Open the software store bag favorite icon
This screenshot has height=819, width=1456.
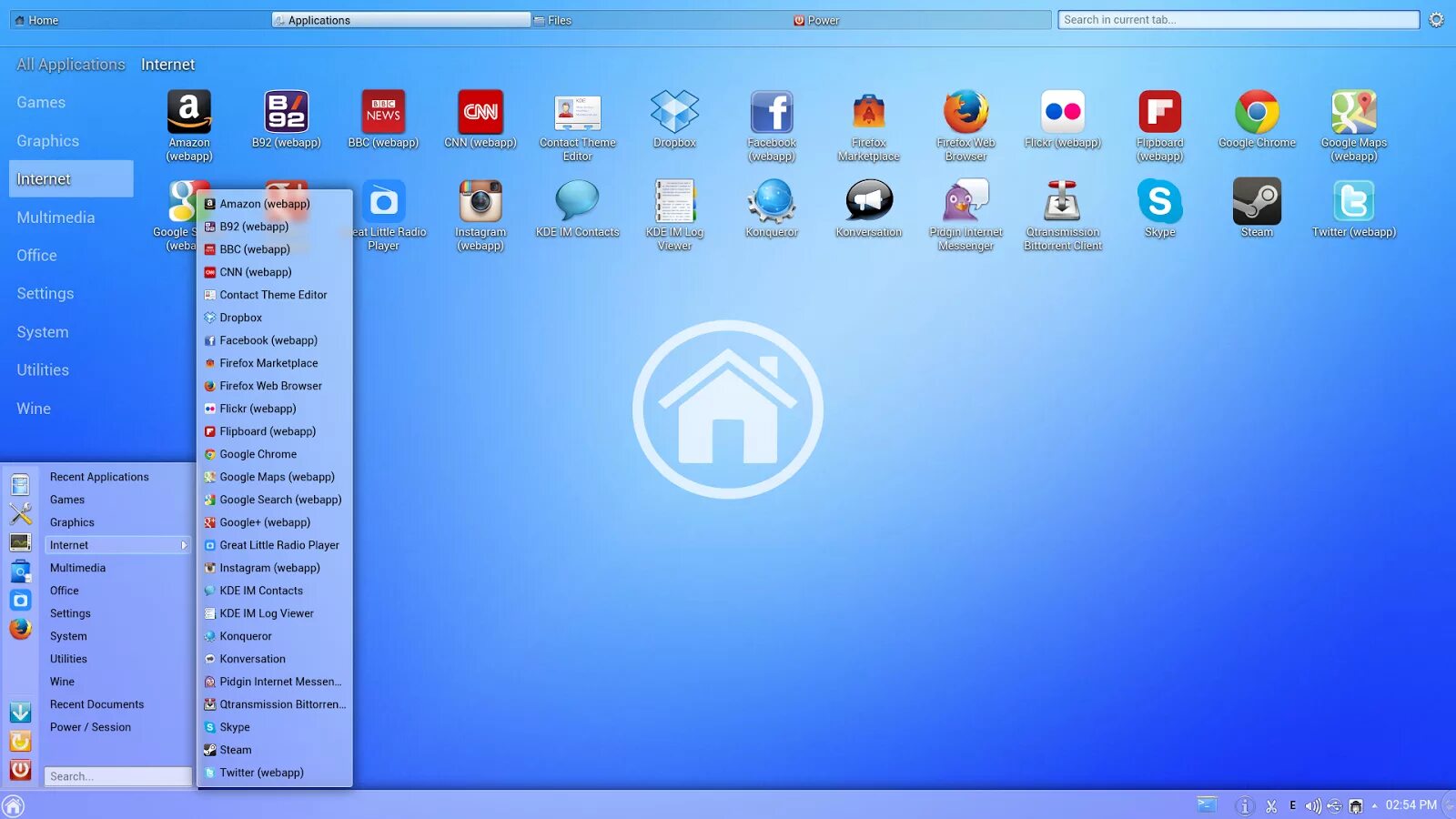(20, 571)
